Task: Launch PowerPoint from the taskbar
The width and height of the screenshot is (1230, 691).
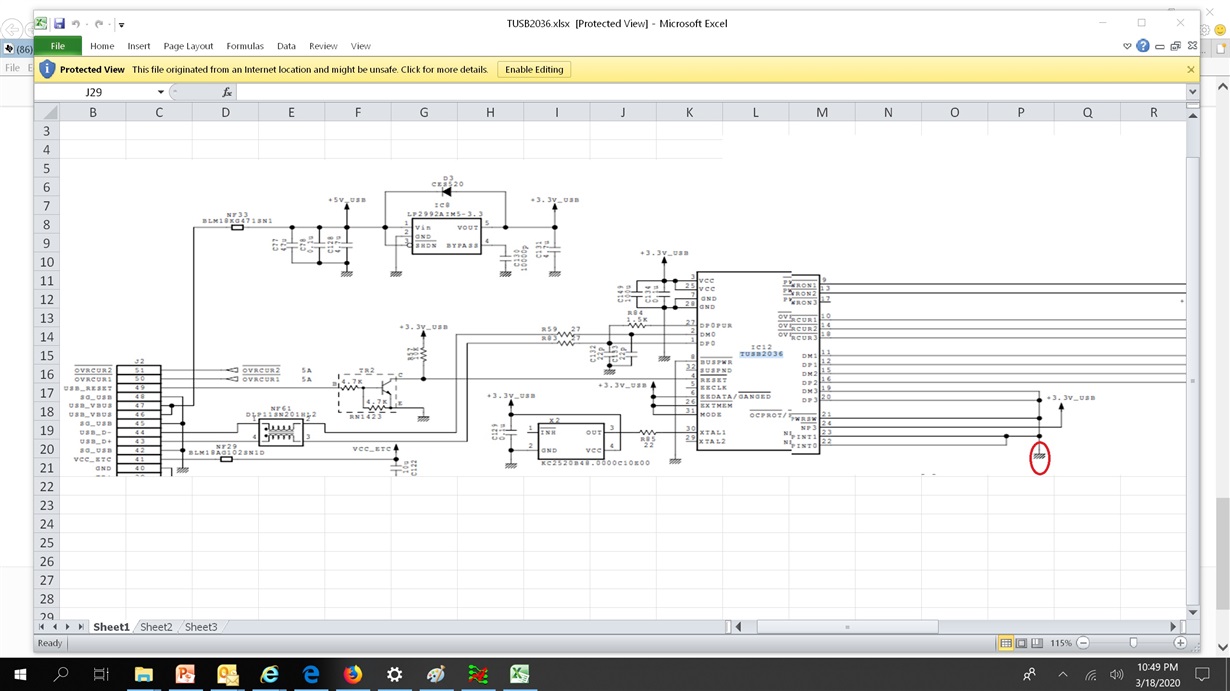Action: click(x=185, y=674)
